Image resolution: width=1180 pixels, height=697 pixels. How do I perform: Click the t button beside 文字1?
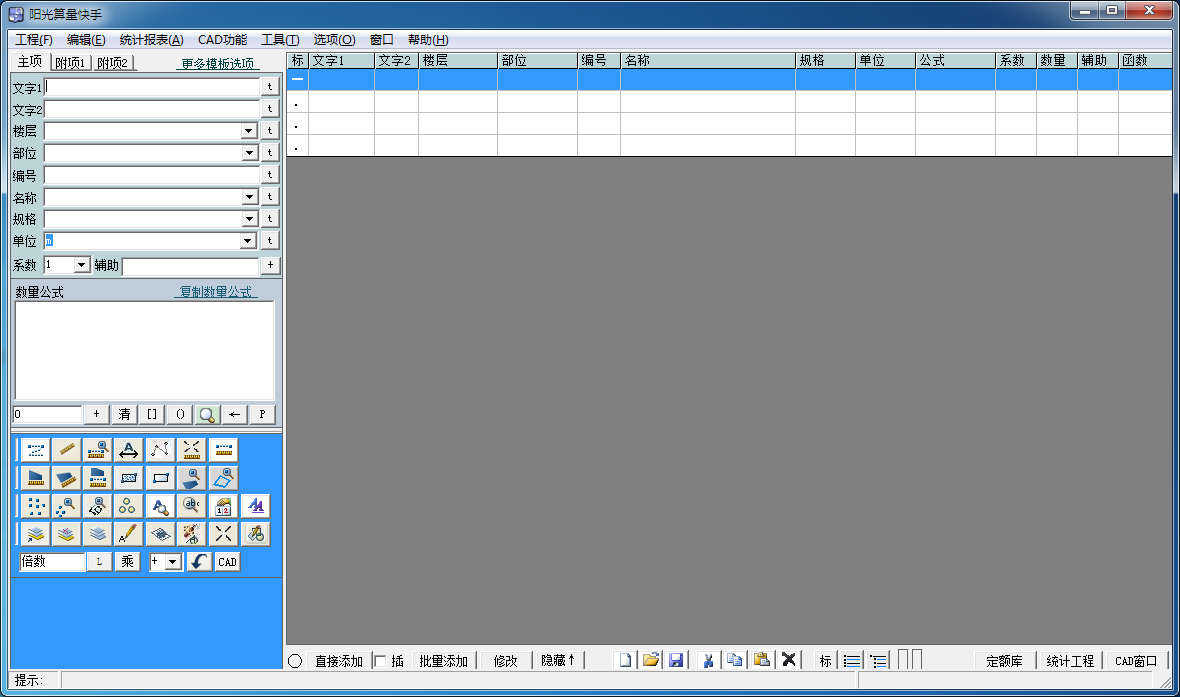tap(269, 87)
